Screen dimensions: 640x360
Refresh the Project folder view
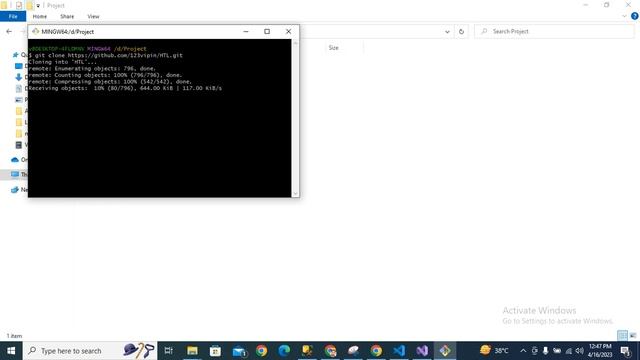461,31
